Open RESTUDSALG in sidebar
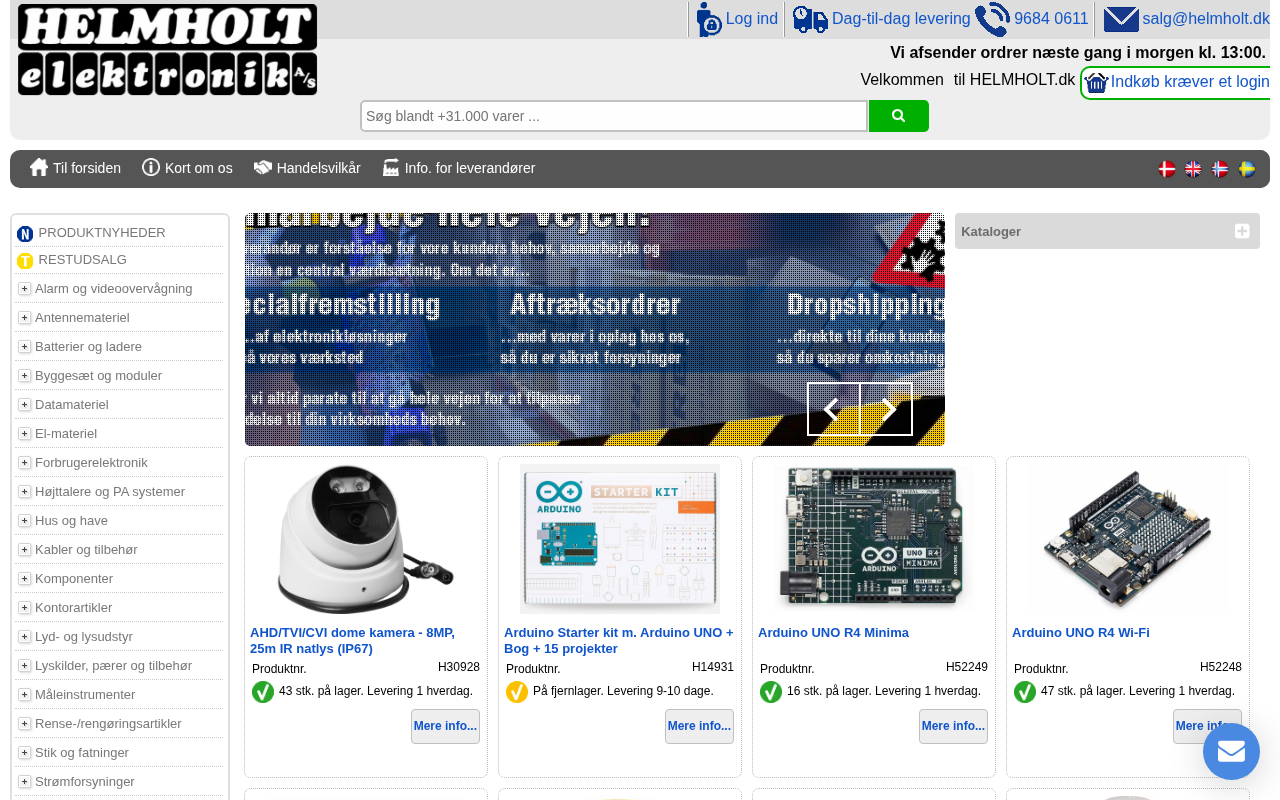Image resolution: width=1280 pixels, height=800 pixels. (83, 260)
